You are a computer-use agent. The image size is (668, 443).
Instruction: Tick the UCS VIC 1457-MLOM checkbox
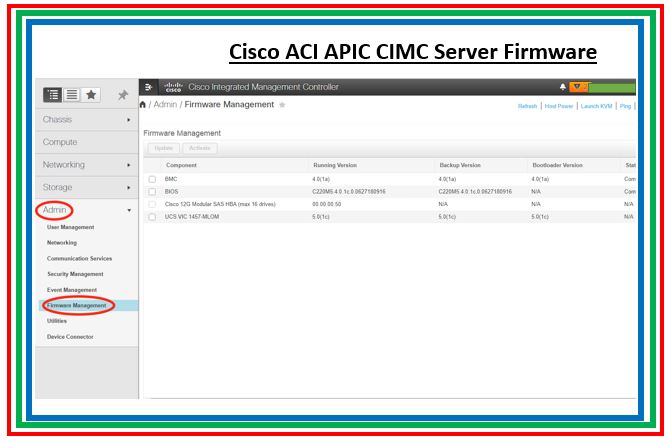[153, 216]
